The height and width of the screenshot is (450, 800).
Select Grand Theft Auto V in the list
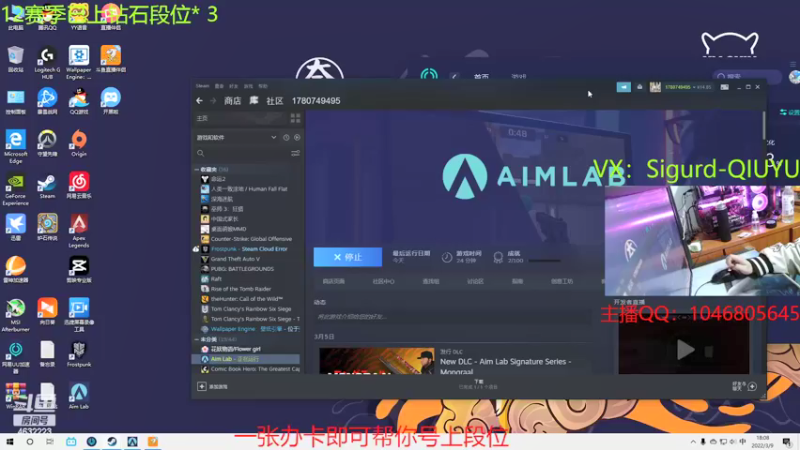tap(235, 259)
